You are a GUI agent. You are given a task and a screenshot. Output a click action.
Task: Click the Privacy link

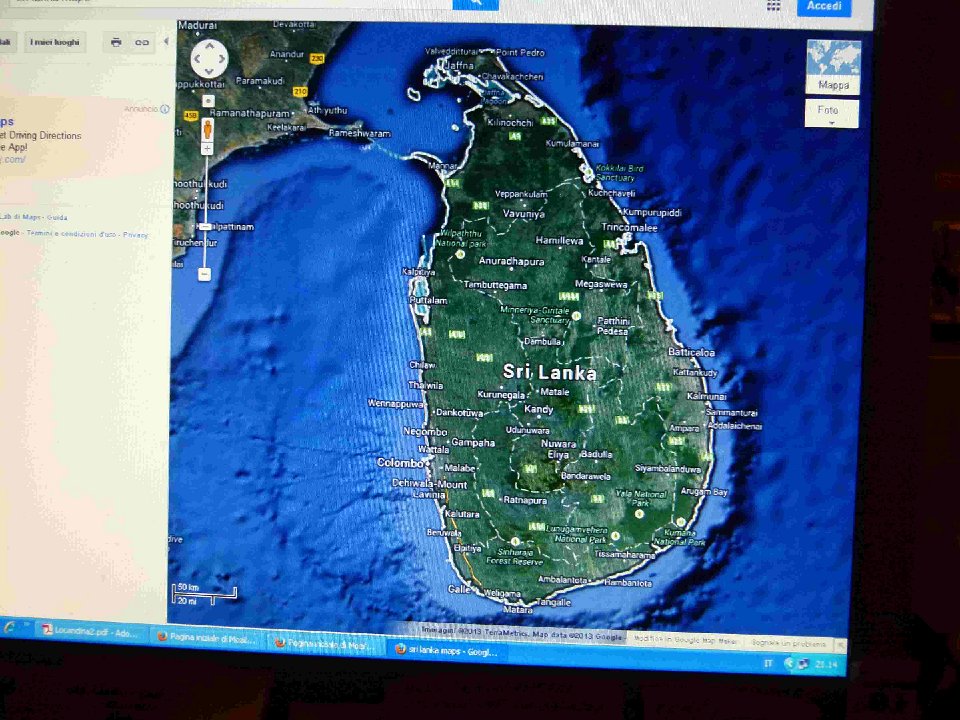click(x=136, y=234)
